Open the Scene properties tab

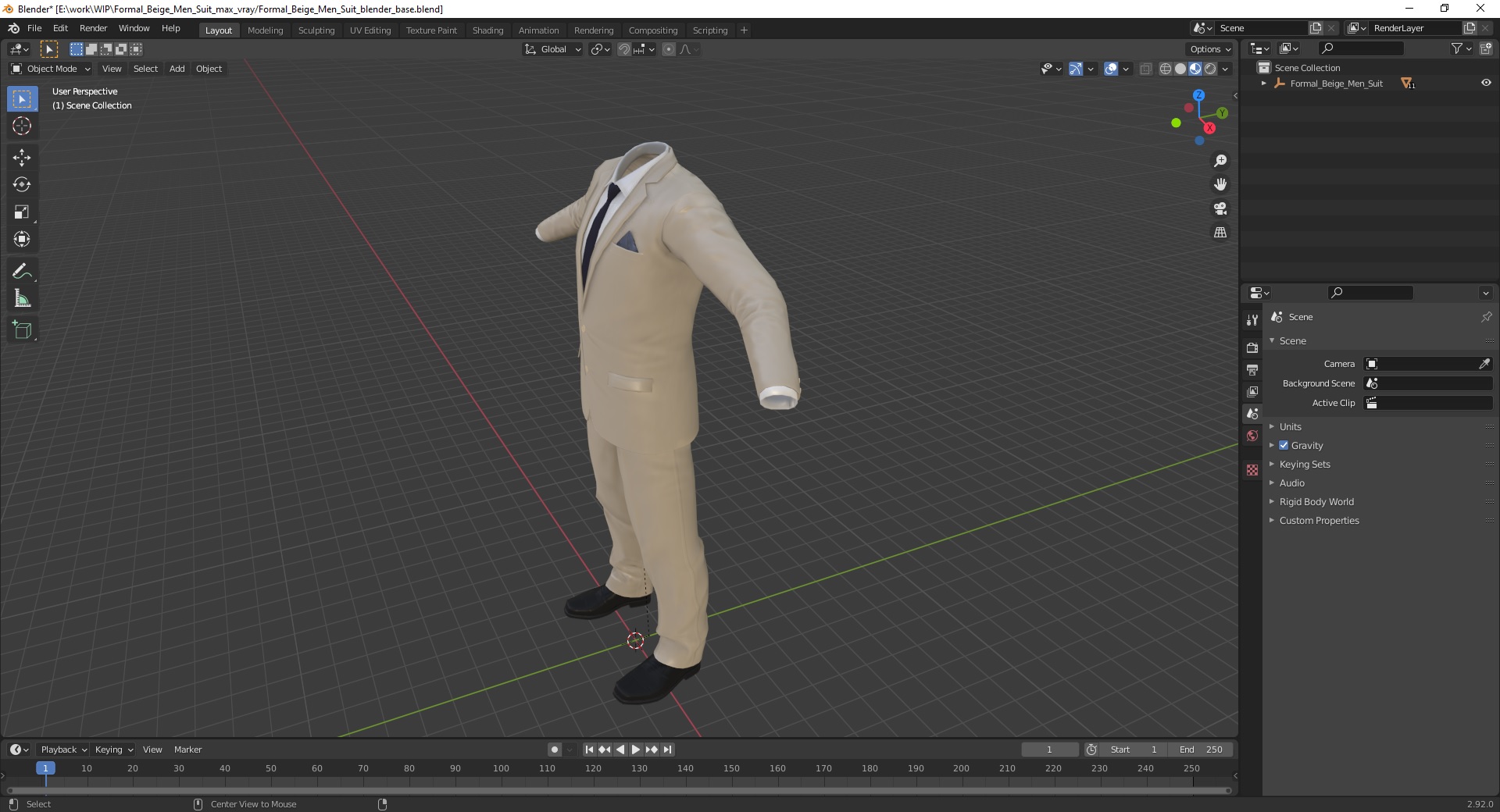1252,413
